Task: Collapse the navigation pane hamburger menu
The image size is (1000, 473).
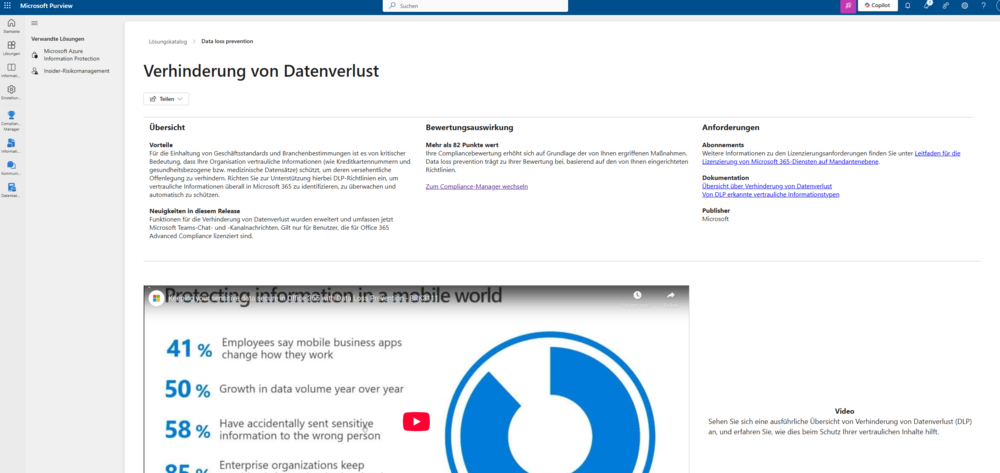Action: coord(35,22)
